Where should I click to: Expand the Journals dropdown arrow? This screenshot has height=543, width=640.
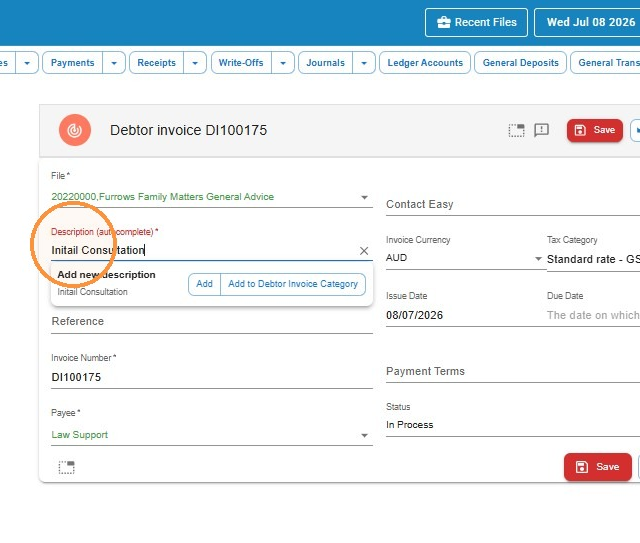(x=364, y=63)
